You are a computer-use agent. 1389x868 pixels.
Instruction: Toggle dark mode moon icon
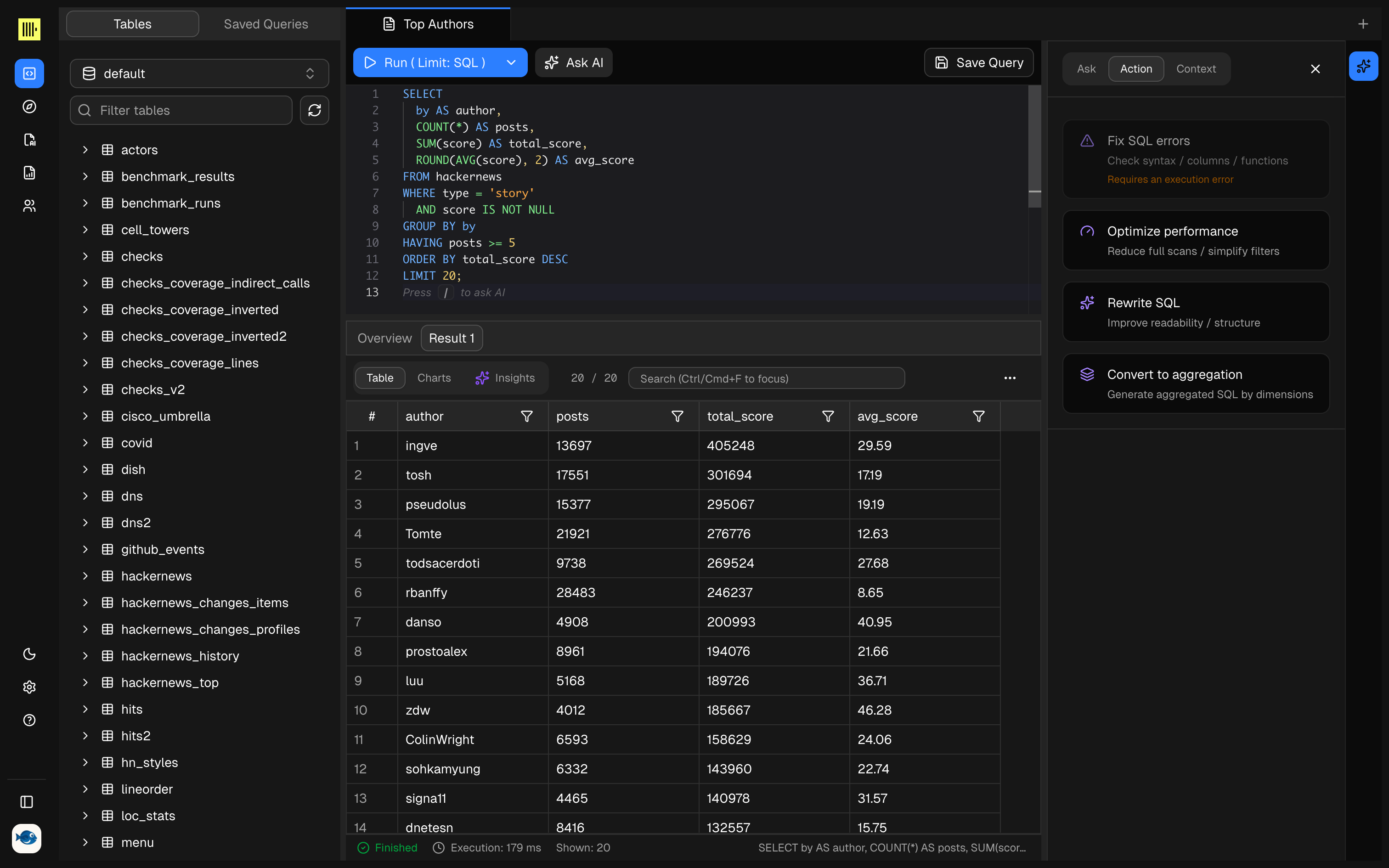[x=29, y=654]
